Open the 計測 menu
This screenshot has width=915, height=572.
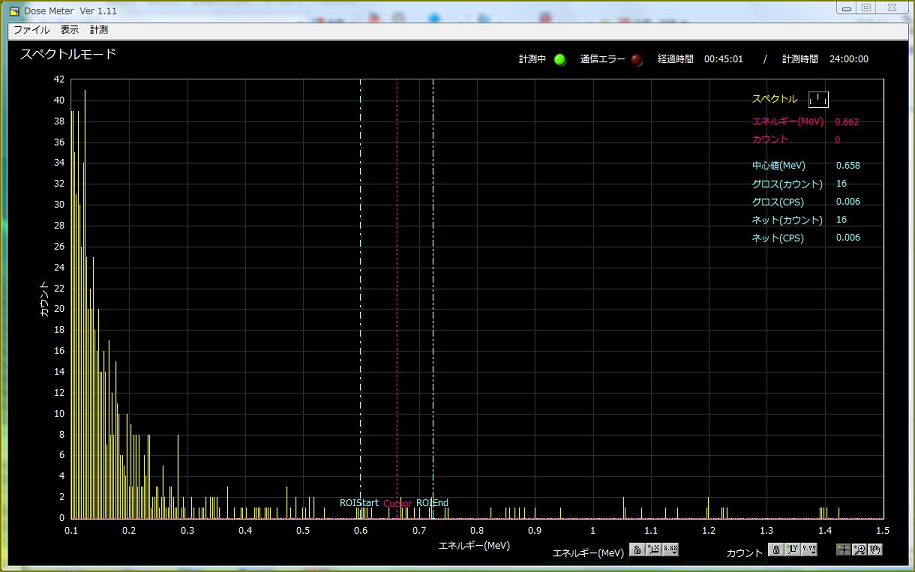coord(99,30)
